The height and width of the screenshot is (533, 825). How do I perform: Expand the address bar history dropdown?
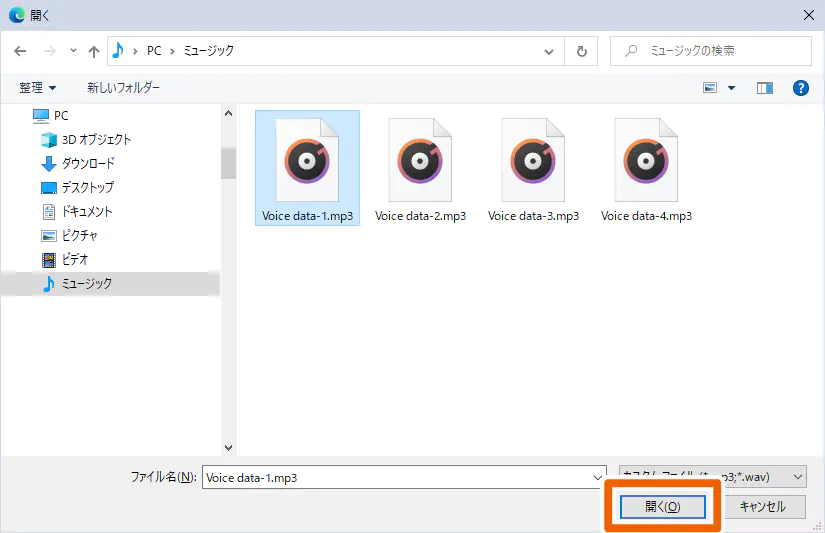point(549,51)
